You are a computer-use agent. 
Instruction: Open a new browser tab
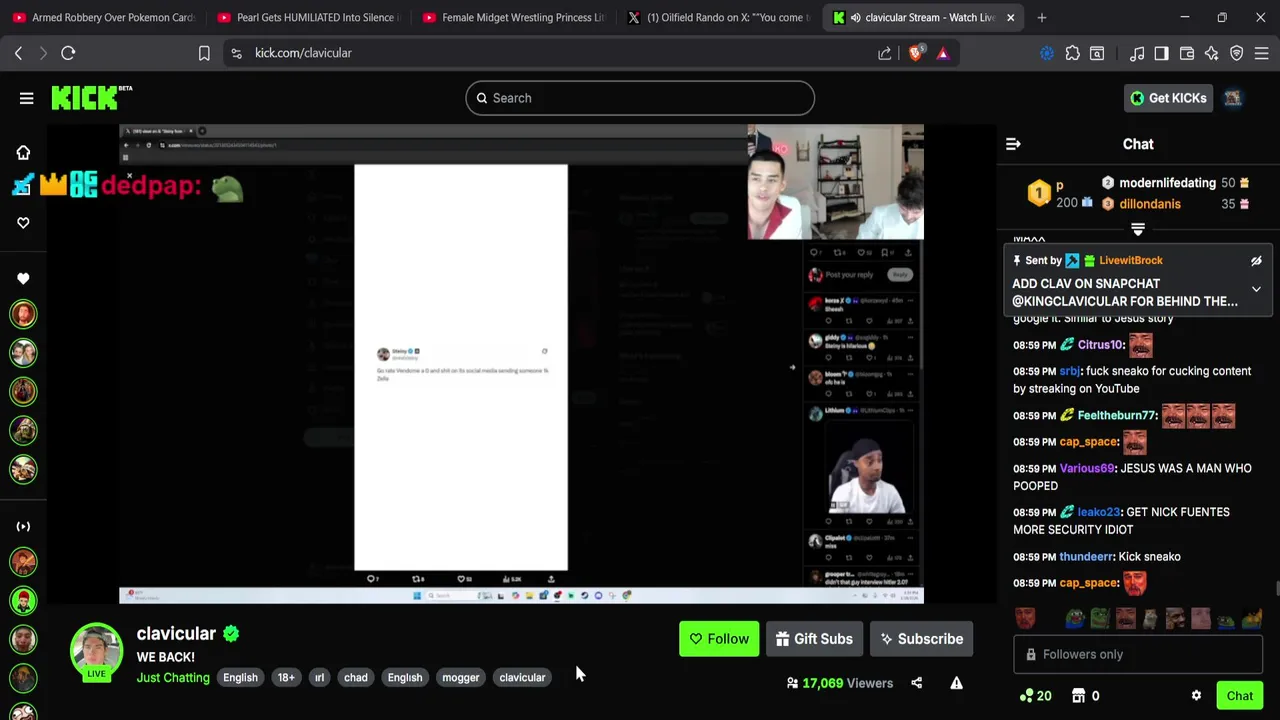pyautogui.click(x=1042, y=17)
